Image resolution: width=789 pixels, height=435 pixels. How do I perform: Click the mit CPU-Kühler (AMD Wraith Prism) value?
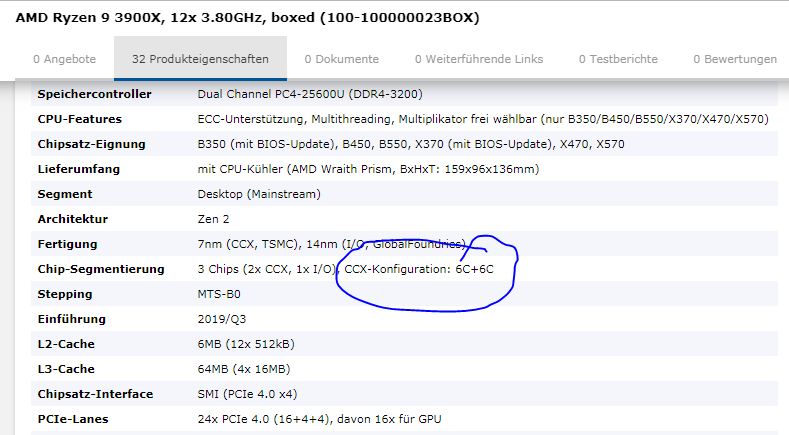tap(368, 169)
